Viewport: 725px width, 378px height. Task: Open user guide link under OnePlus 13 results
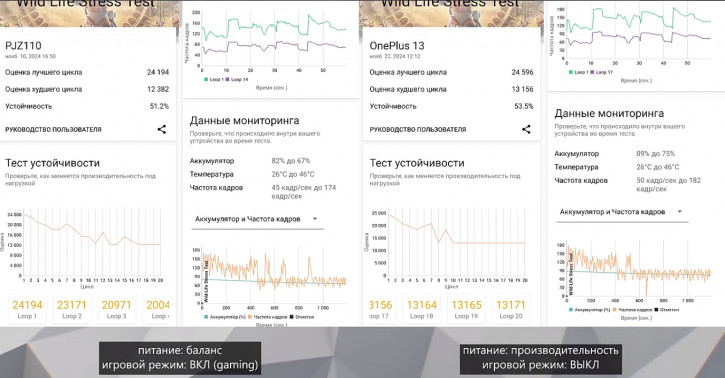click(418, 130)
